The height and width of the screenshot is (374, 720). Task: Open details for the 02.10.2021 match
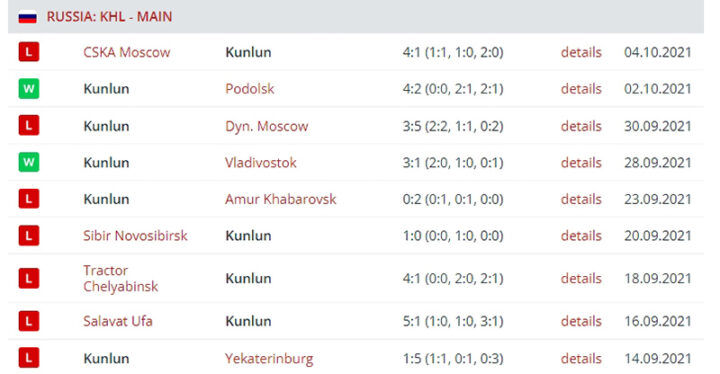click(x=581, y=89)
